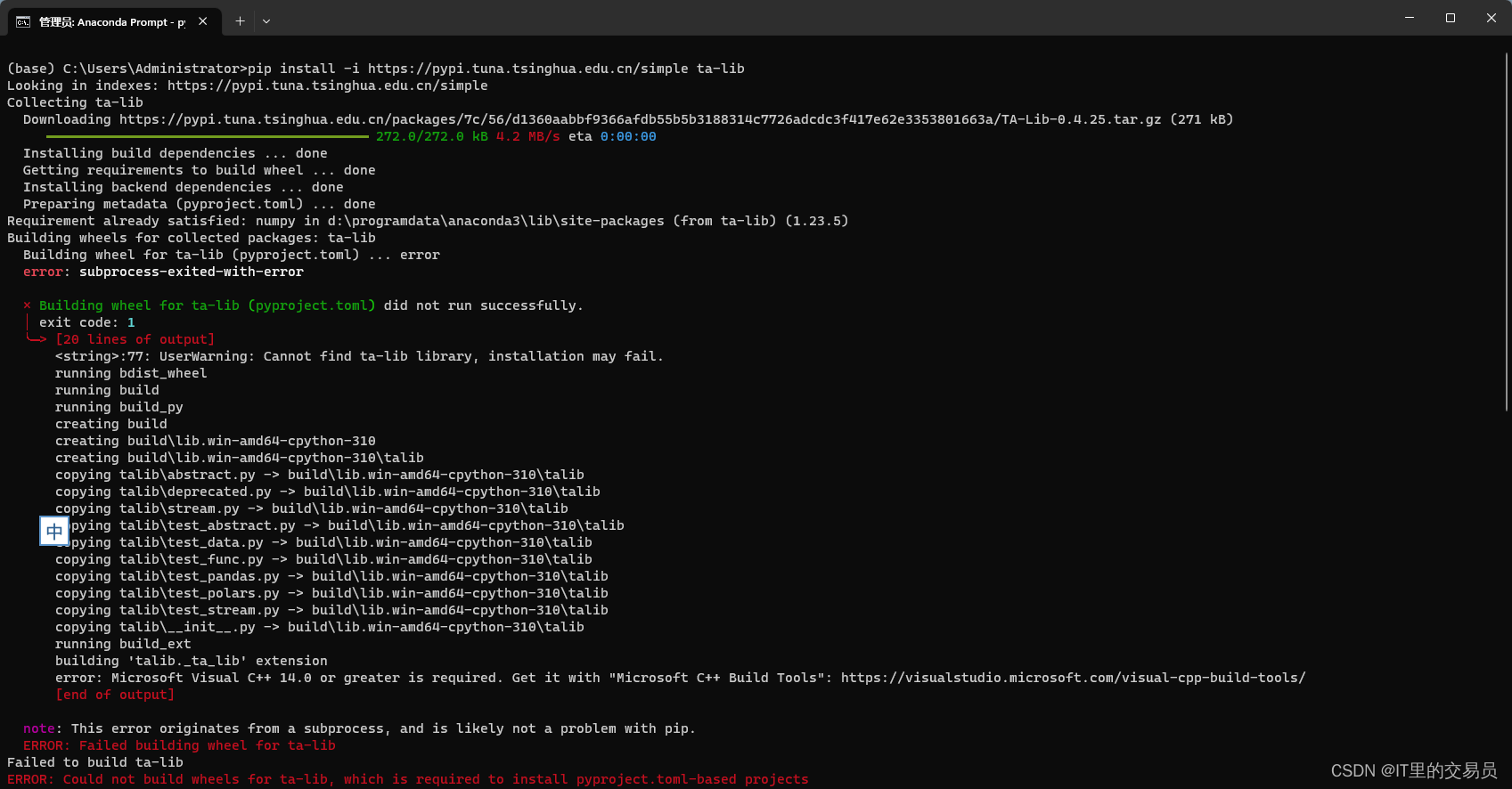The image size is (1512, 789).
Task: Click the 'note: This error originates' line
Action: 359,728
